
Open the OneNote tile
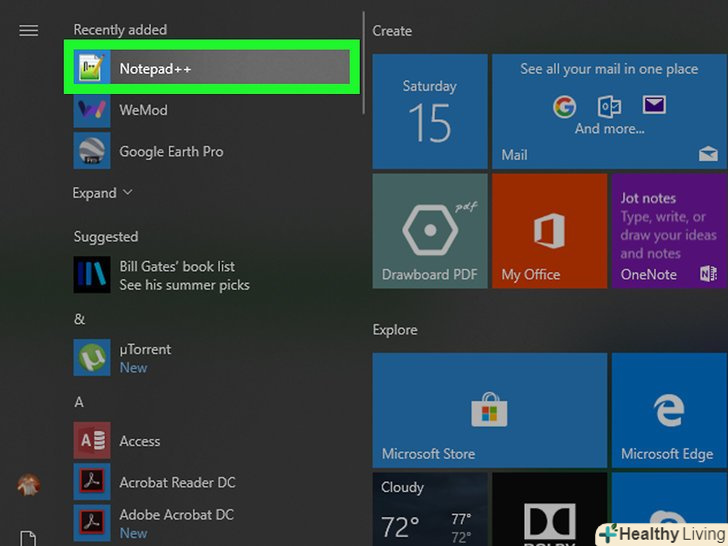[669, 231]
